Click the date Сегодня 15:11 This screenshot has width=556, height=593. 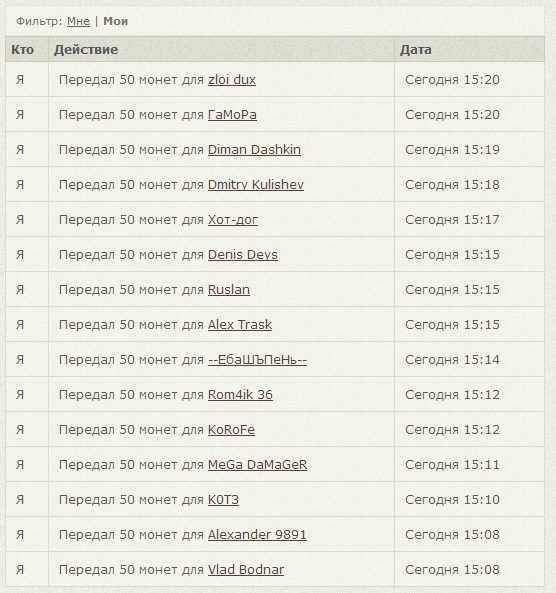click(452, 464)
